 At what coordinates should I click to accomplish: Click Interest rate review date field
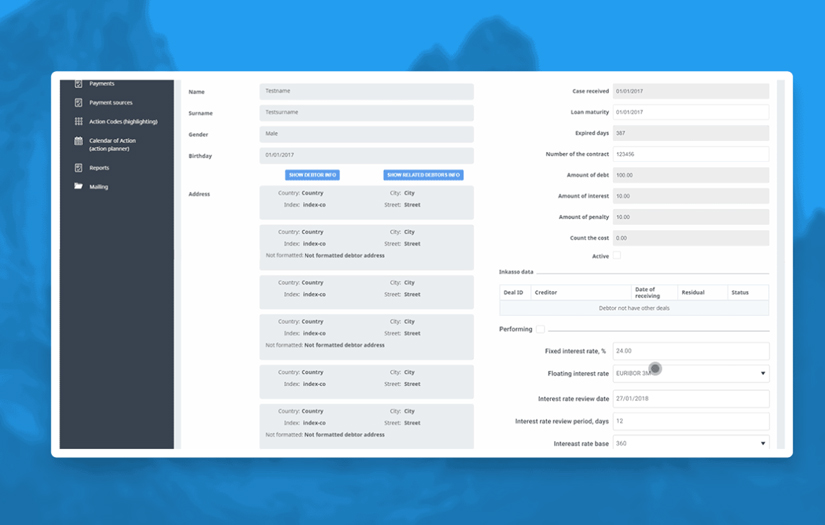point(691,399)
